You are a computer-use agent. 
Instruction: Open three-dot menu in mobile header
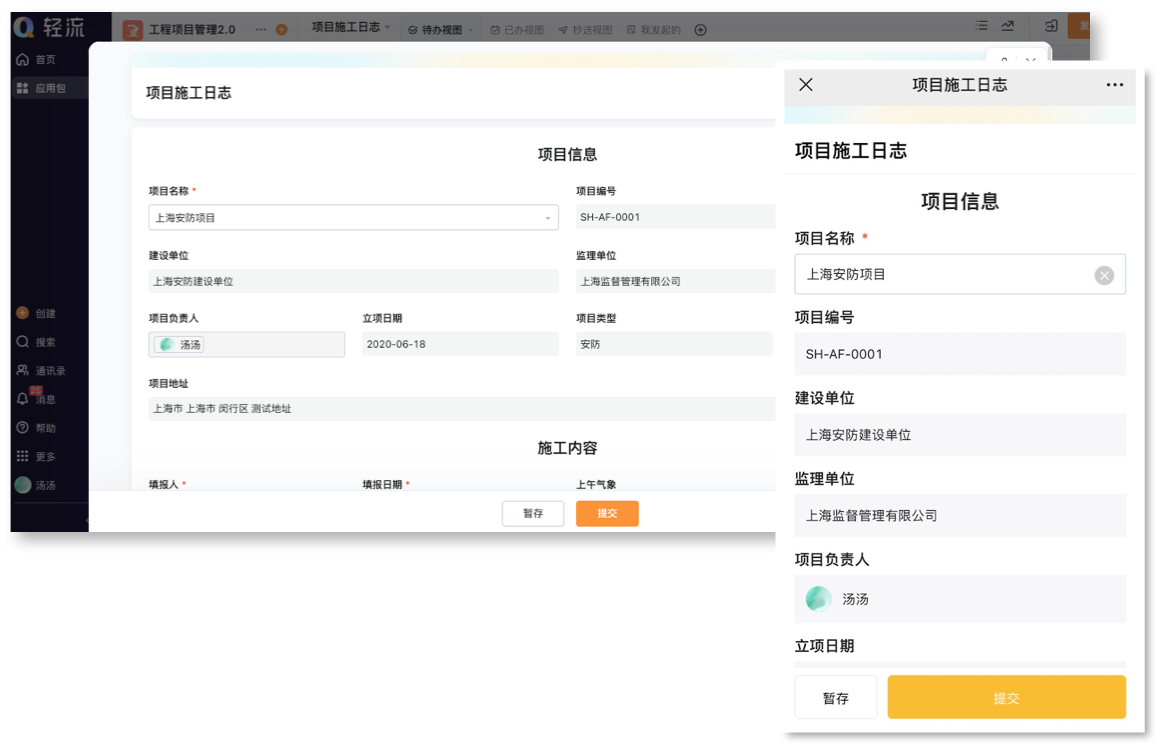(x=1114, y=85)
